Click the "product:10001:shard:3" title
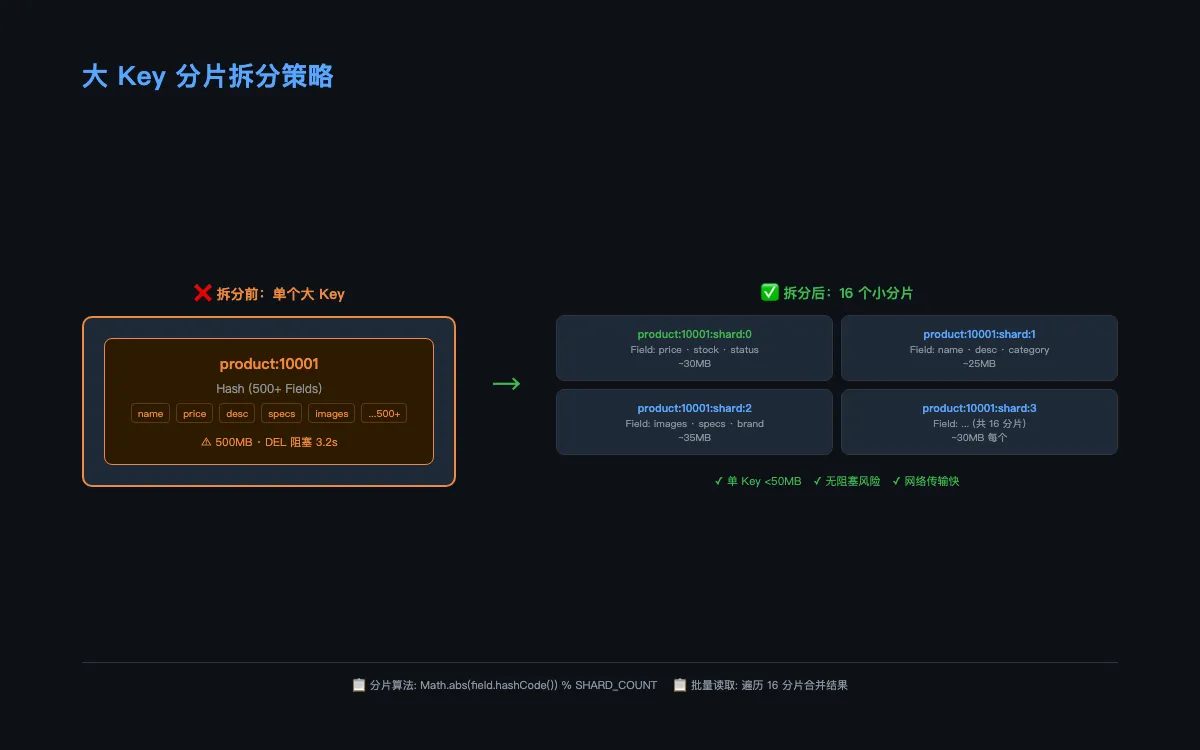 pos(979,408)
